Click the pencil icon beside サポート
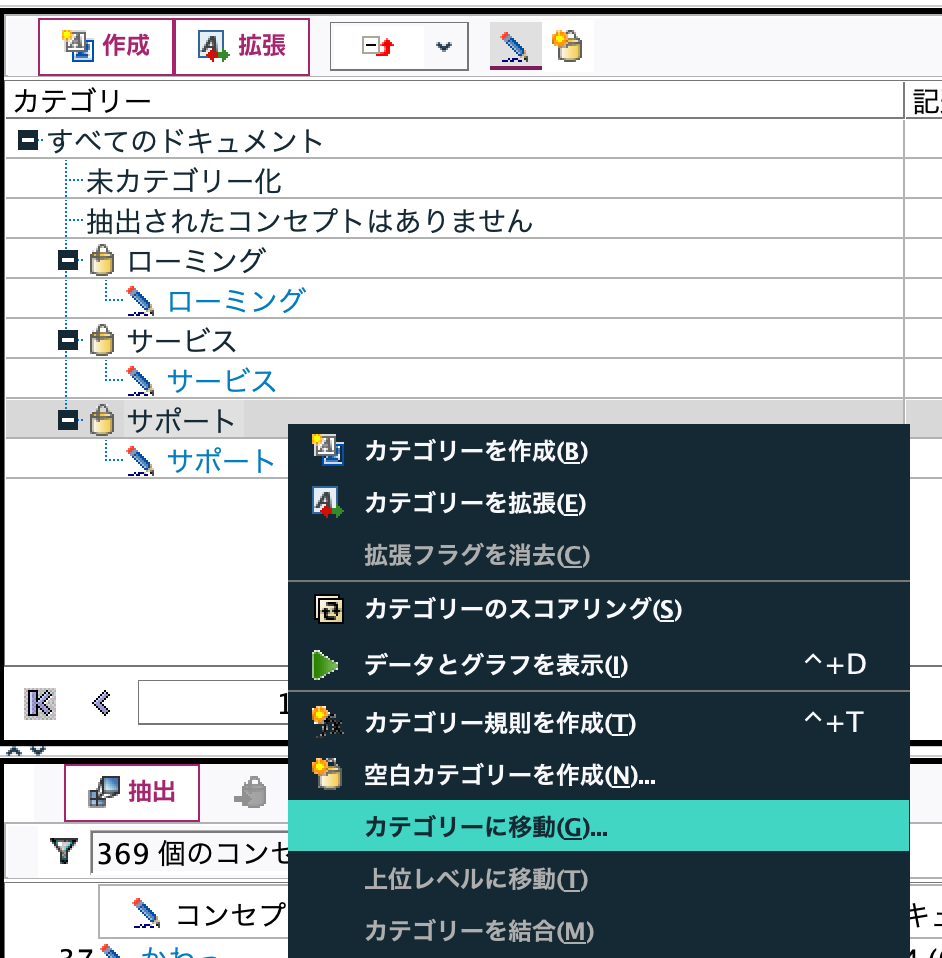The height and width of the screenshot is (958, 942). (138, 461)
